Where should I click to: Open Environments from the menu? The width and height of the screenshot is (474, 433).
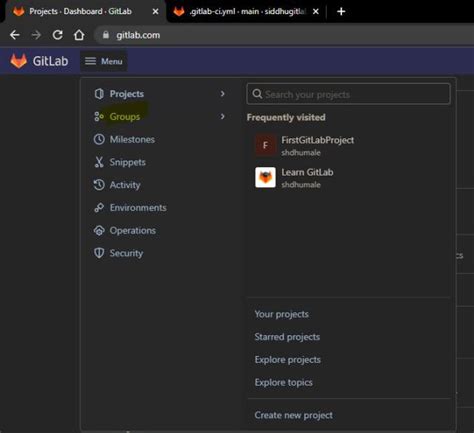138,208
